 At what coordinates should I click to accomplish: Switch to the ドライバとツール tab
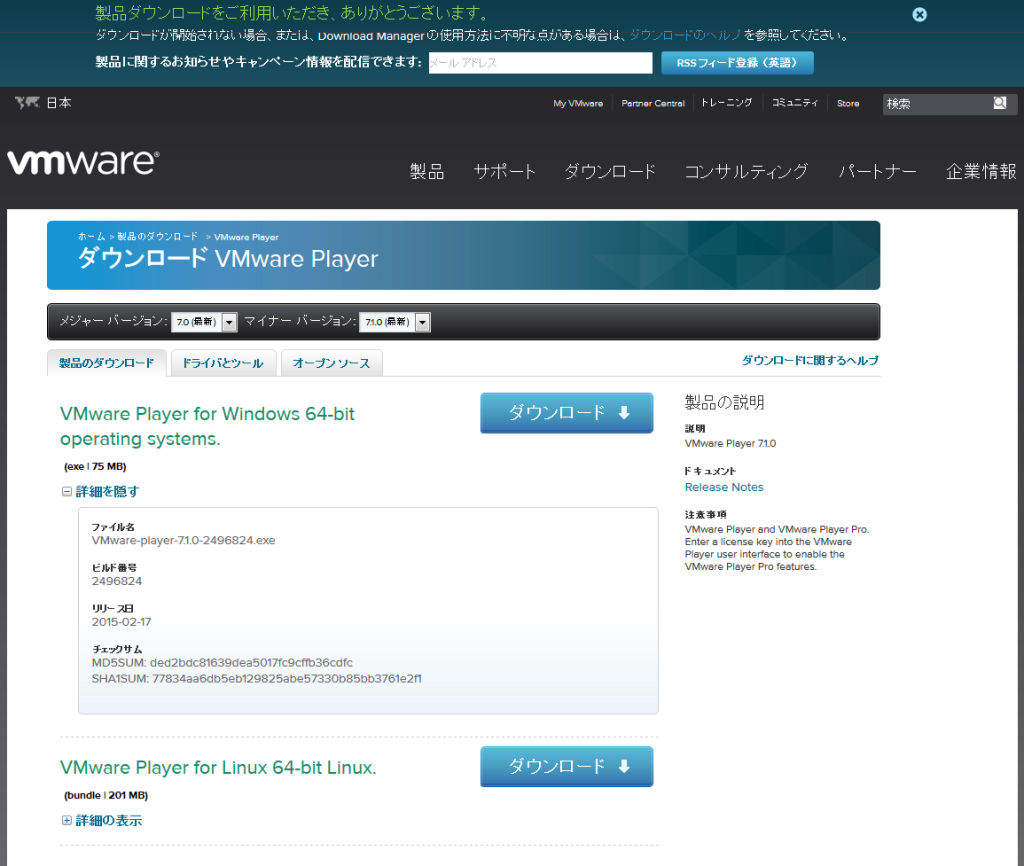point(222,363)
